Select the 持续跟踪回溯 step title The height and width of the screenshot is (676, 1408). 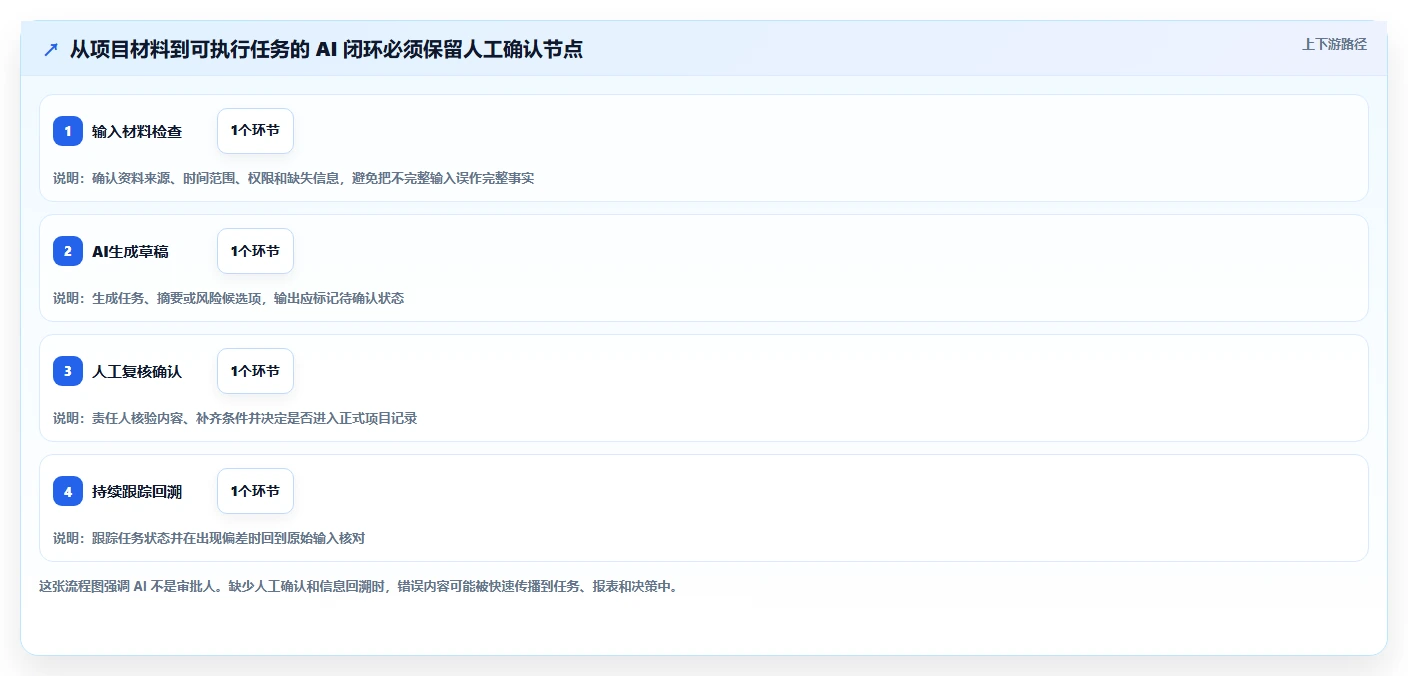(137, 491)
